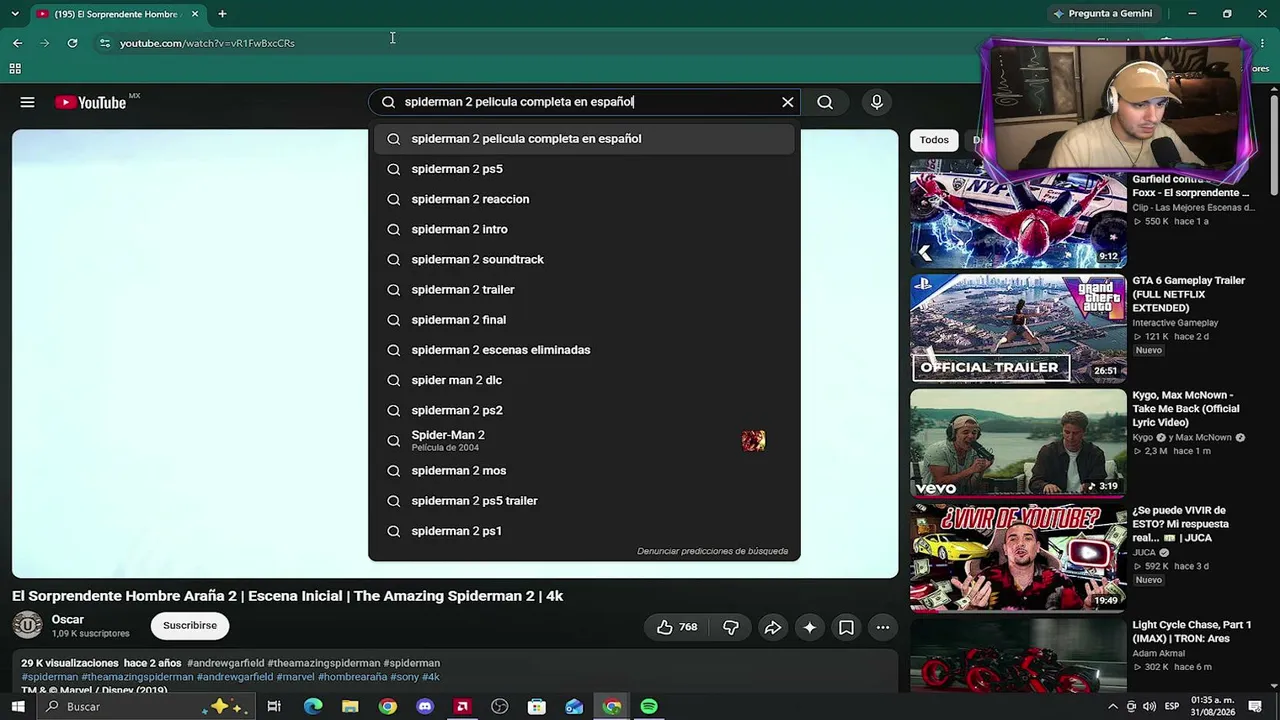Open the Windows Start menu
Image resolution: width=1280 pixels, height=720 pixels.
pyautogui.click(x=17, y=707)
